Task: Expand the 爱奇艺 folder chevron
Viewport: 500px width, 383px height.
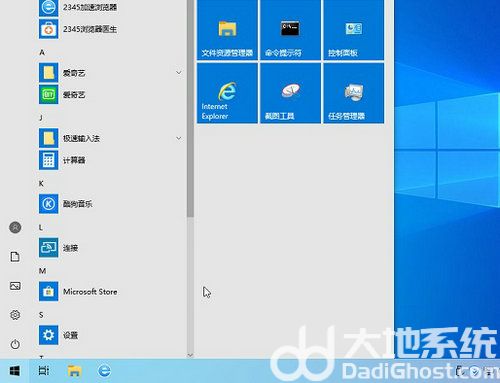Action: coord(179,72)
